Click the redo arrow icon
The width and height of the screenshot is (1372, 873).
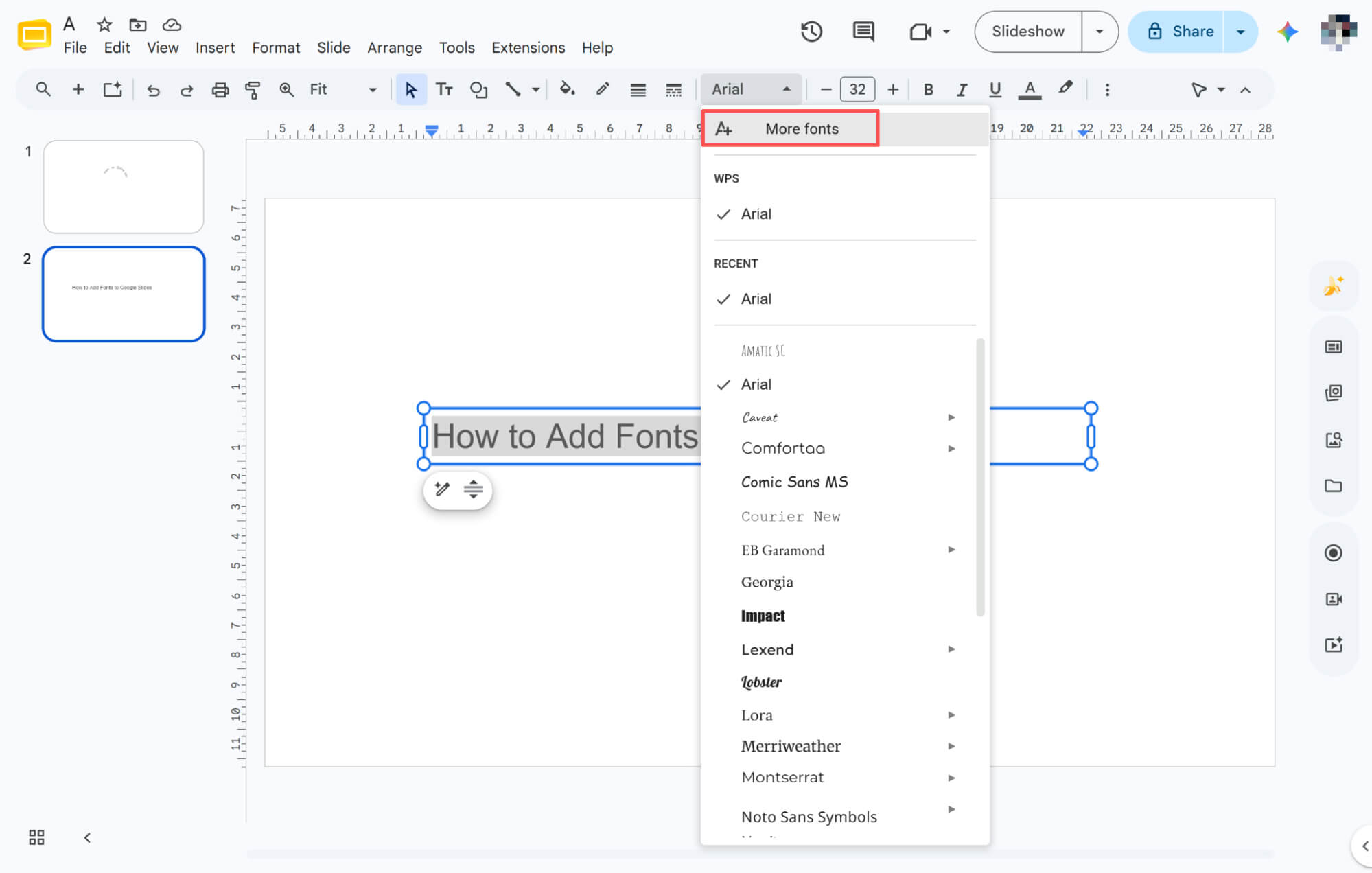coord(186,90)
